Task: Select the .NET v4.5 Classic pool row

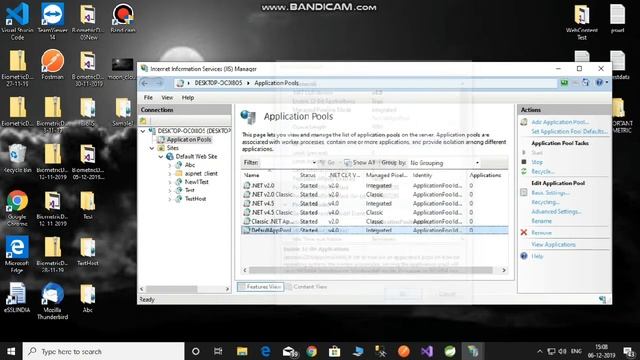Action: coord(375,212)
